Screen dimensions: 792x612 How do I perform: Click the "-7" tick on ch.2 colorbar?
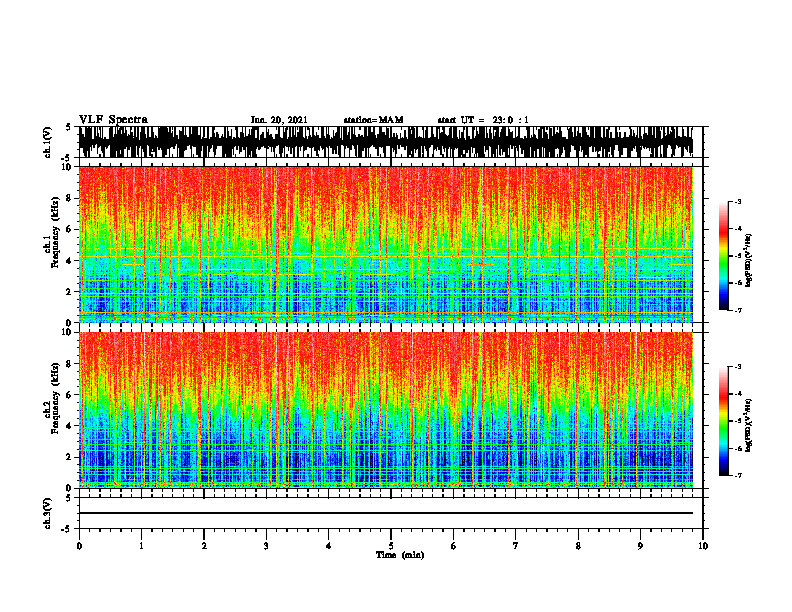738,475
